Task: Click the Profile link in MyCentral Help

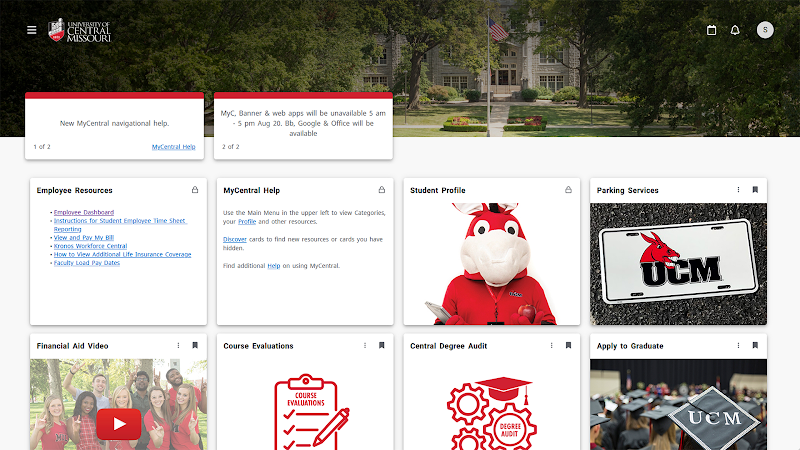Action: pos(247,221)
